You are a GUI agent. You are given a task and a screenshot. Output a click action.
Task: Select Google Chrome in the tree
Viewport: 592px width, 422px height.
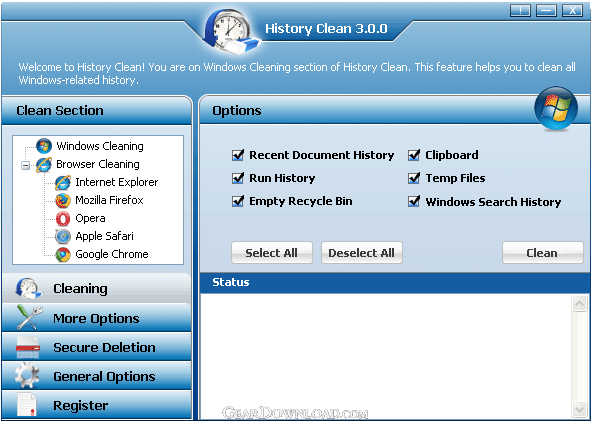[112, 254]
